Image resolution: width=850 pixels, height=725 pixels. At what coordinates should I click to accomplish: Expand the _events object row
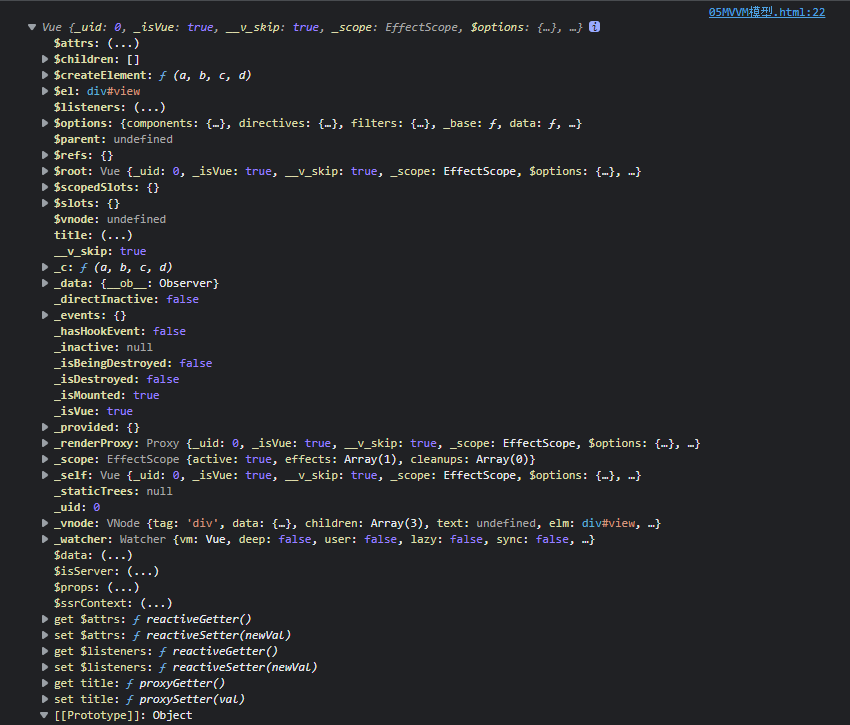(45, 315)
